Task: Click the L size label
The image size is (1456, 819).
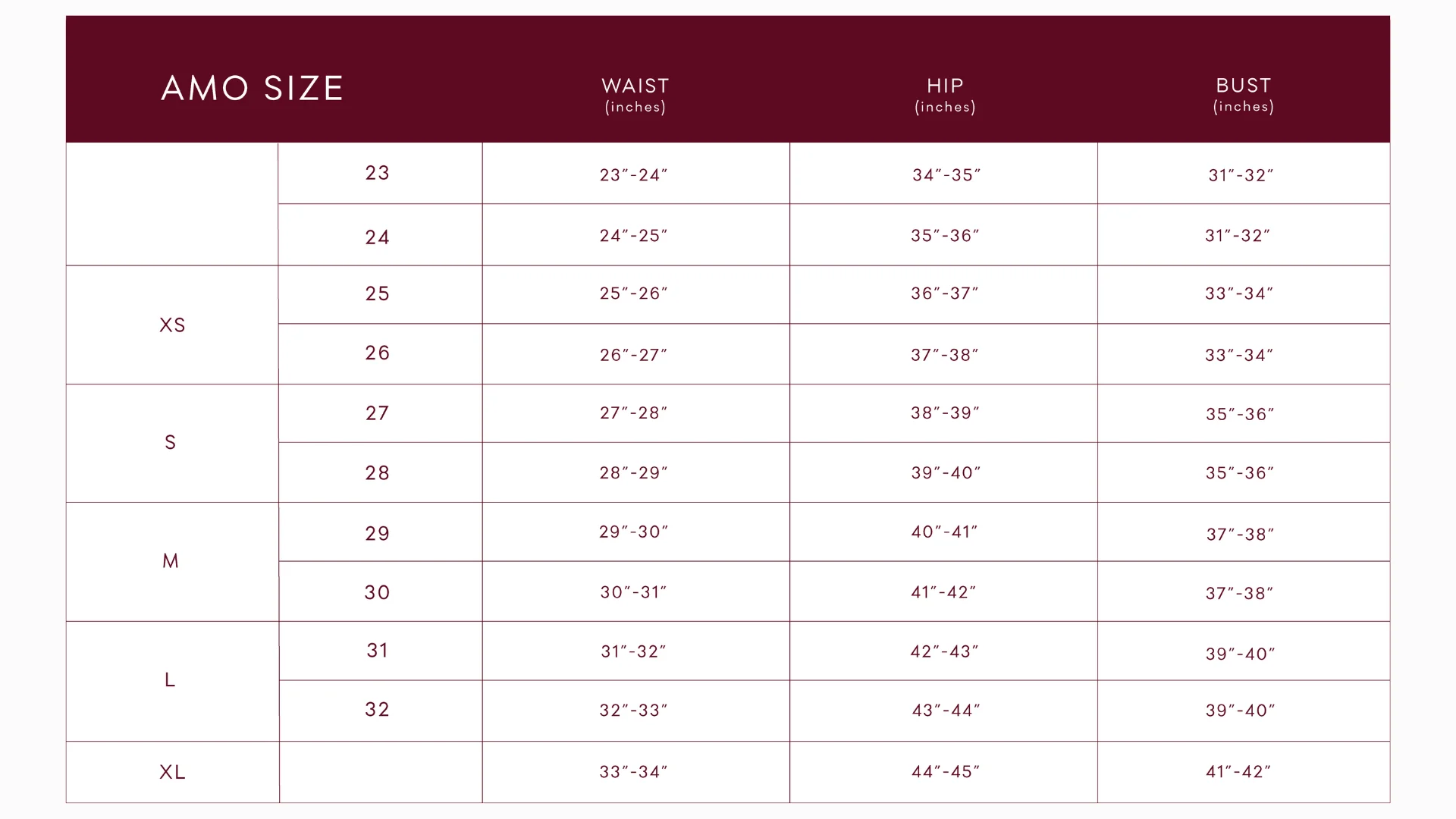Action: (x=170, y=679)
